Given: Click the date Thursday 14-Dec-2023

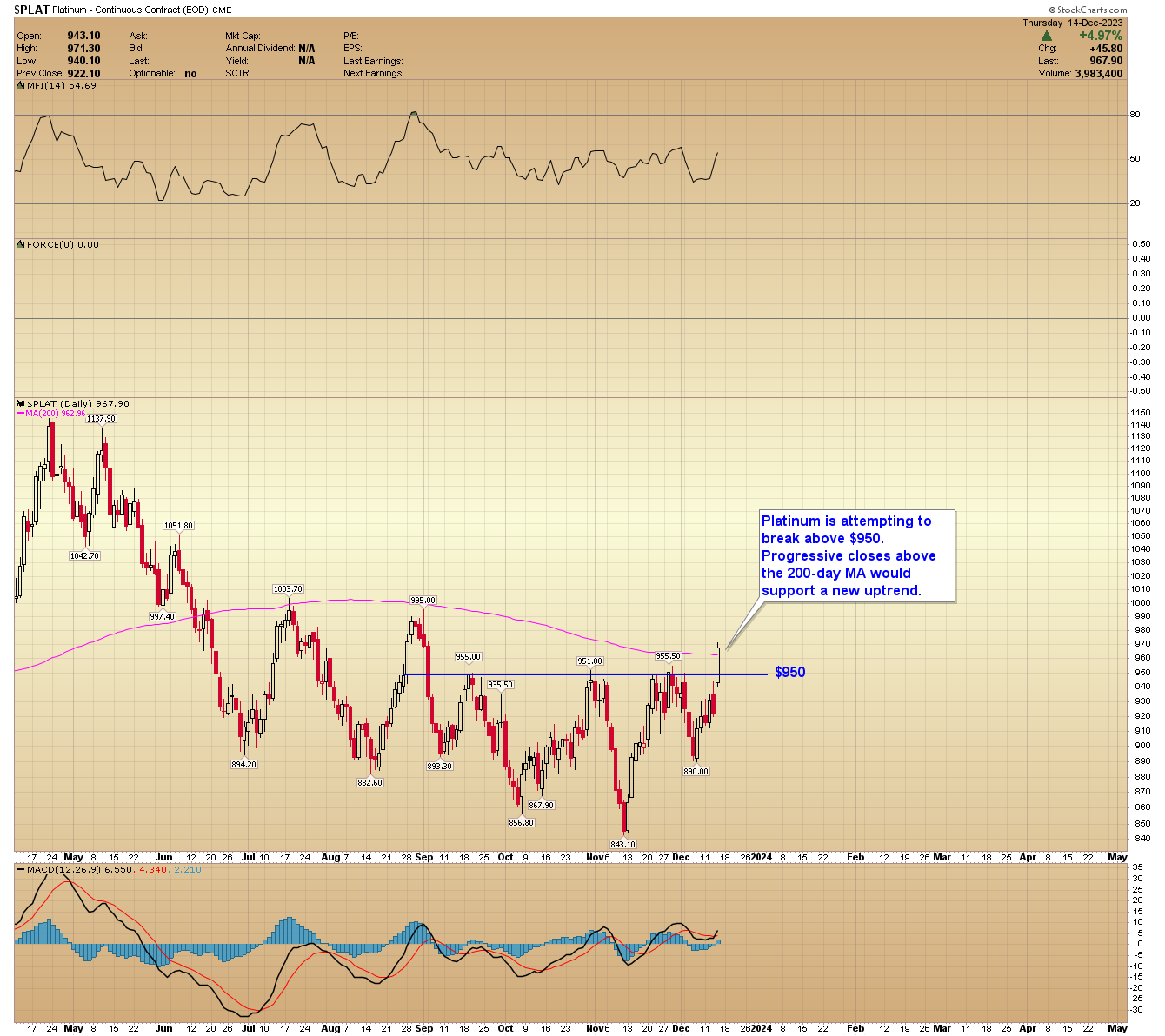Looking at the screenshot, I should [x=1073, y=23].
